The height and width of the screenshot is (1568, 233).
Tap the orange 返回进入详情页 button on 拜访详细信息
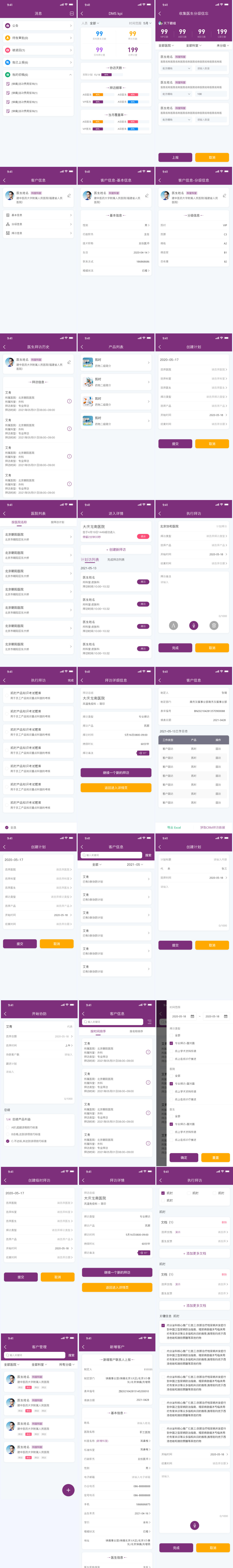coord(116,788)
